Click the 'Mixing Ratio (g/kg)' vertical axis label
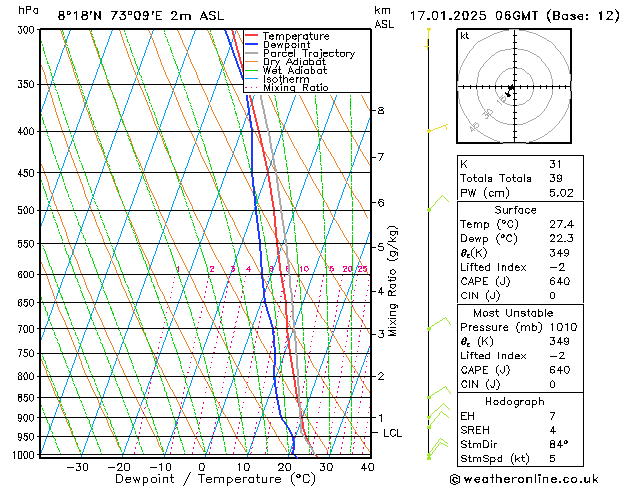629x486 pixels. (392, 281)
